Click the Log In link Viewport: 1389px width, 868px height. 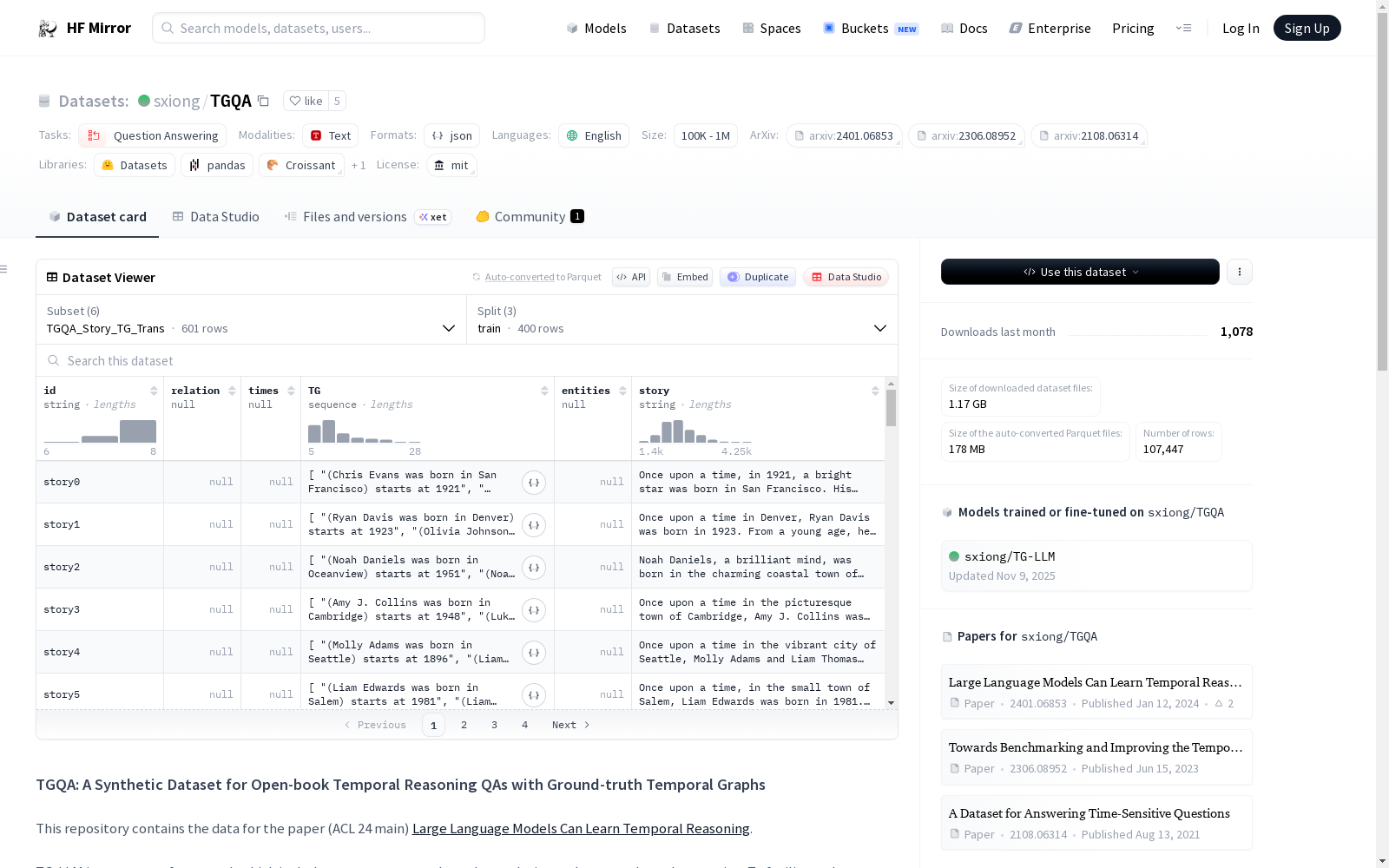tap(1241, 29)
